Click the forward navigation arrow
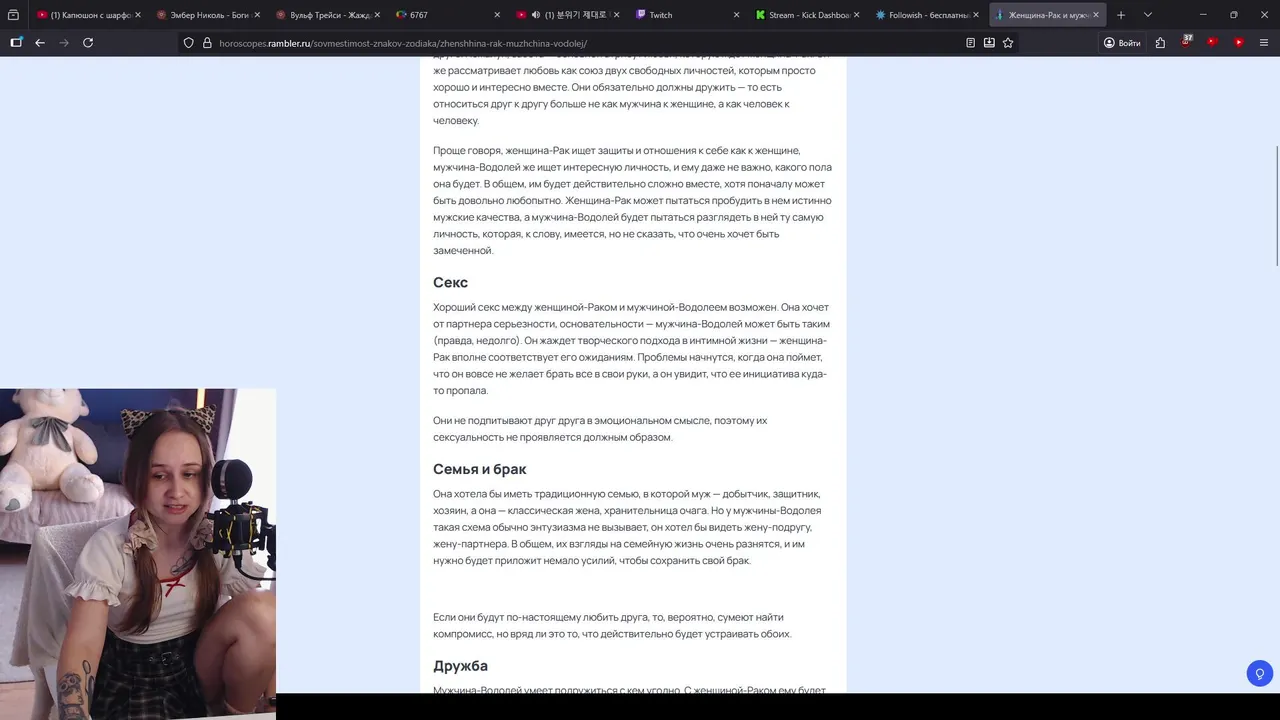 click(x=64, y=43)
